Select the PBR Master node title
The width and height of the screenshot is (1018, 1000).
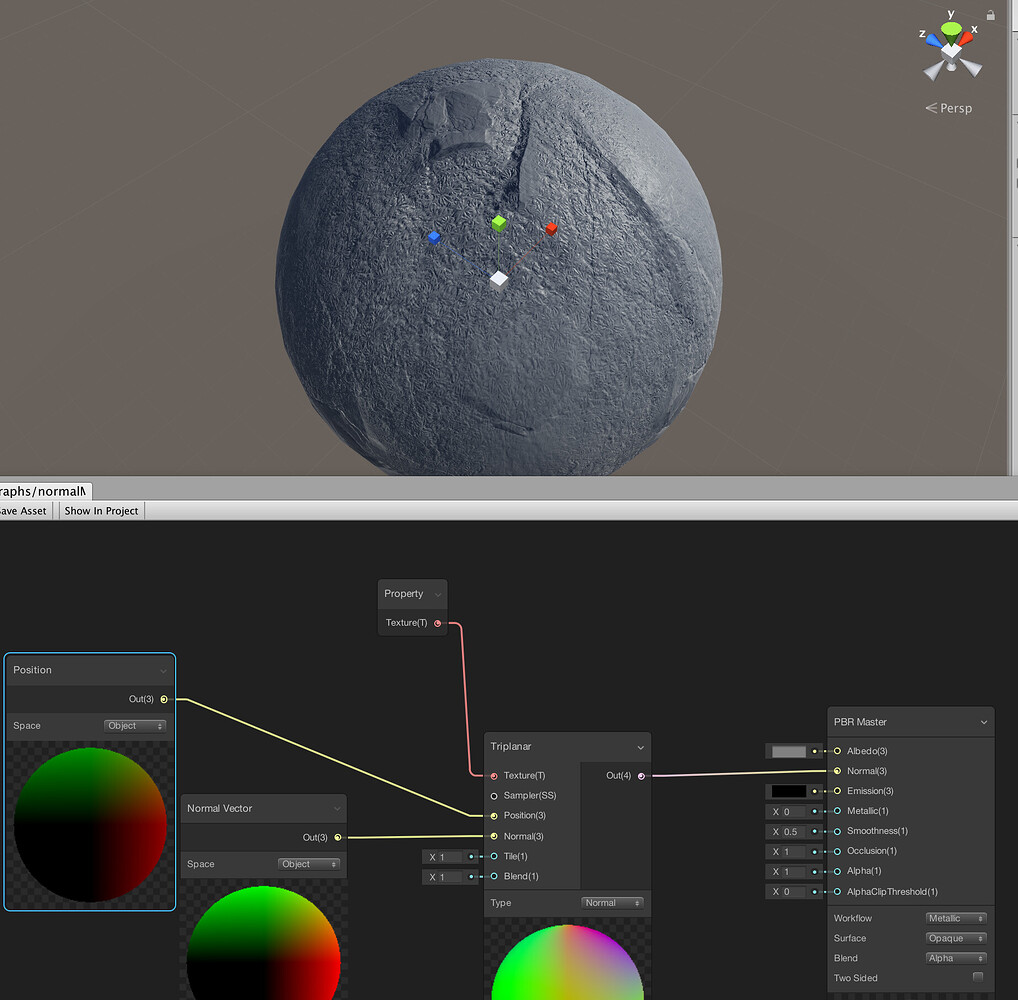coord(860,722)
